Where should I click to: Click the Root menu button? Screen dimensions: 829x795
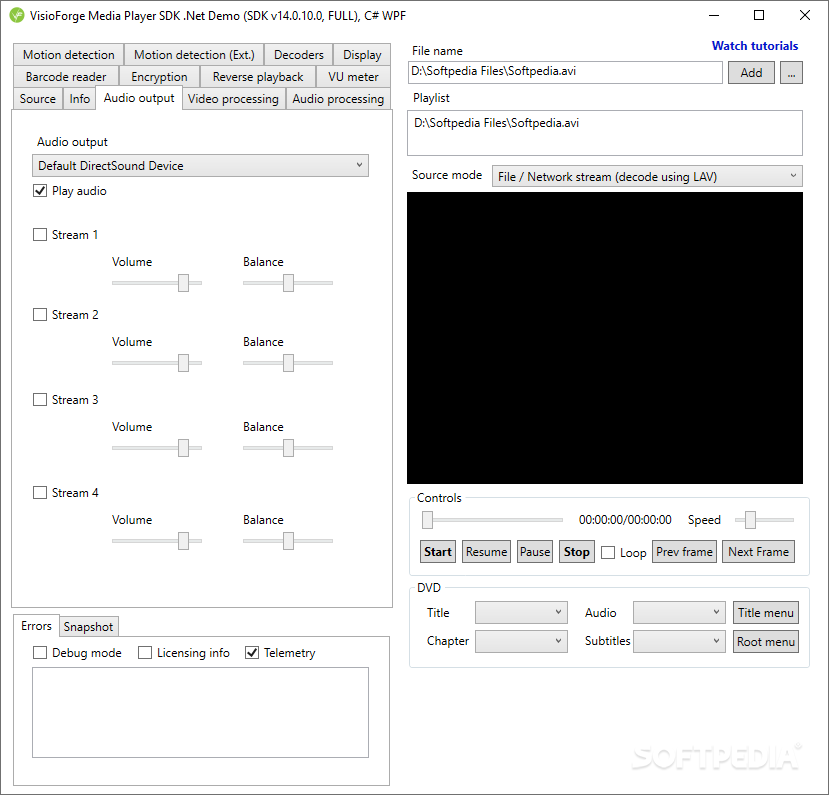coord(766,642)
